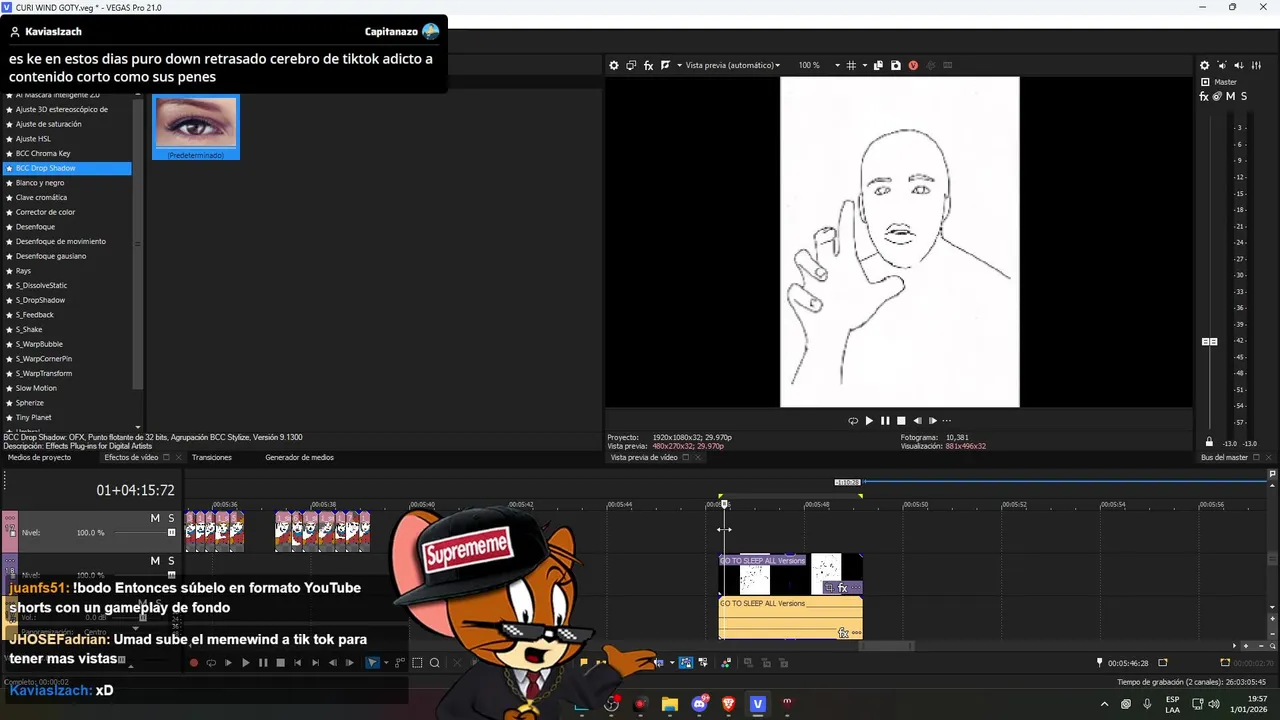
Task: Go to end of timeline
Action: coord(315,663)
